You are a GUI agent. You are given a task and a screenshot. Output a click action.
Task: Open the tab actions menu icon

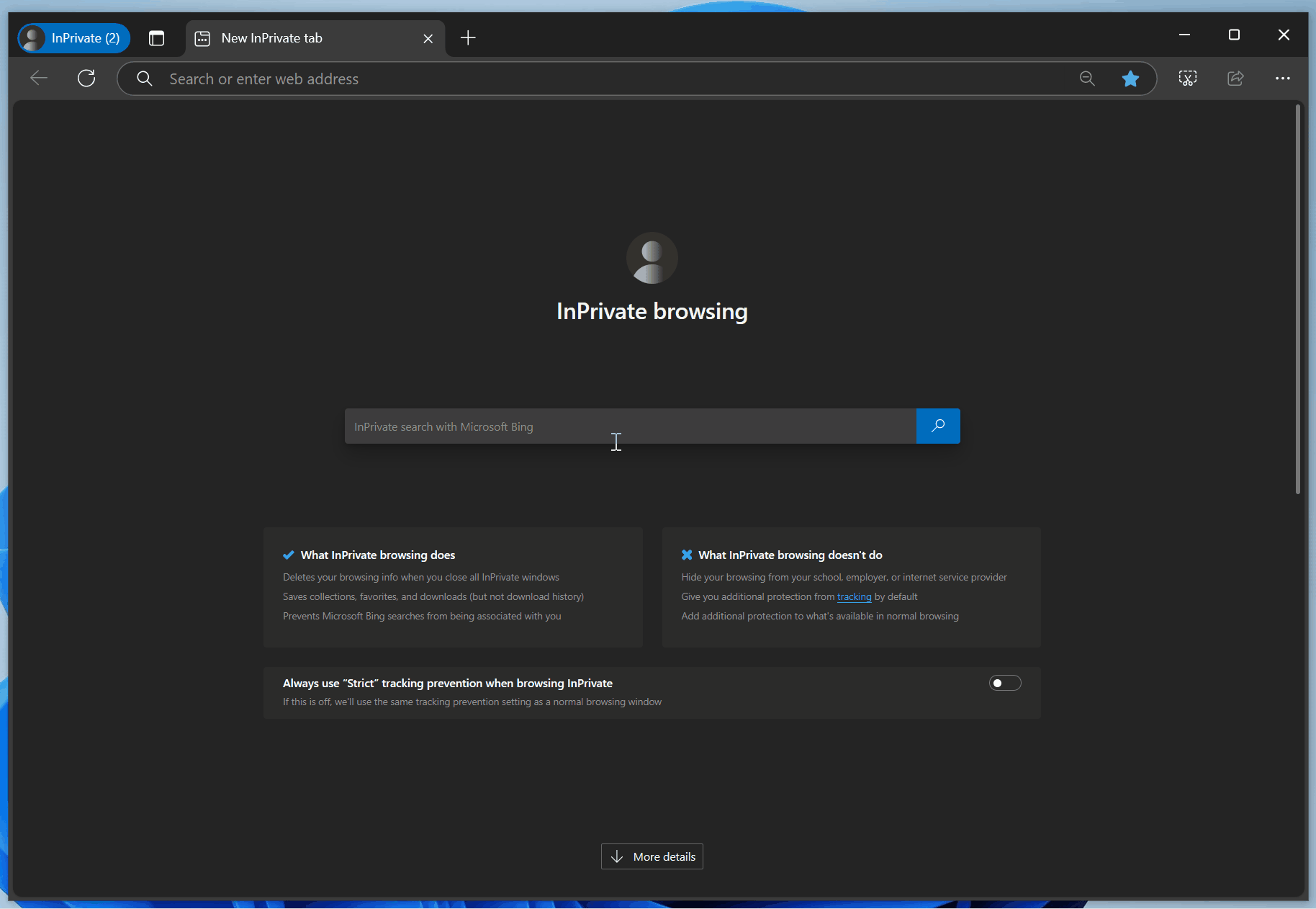pyautogui.click(x=156, y=38)
